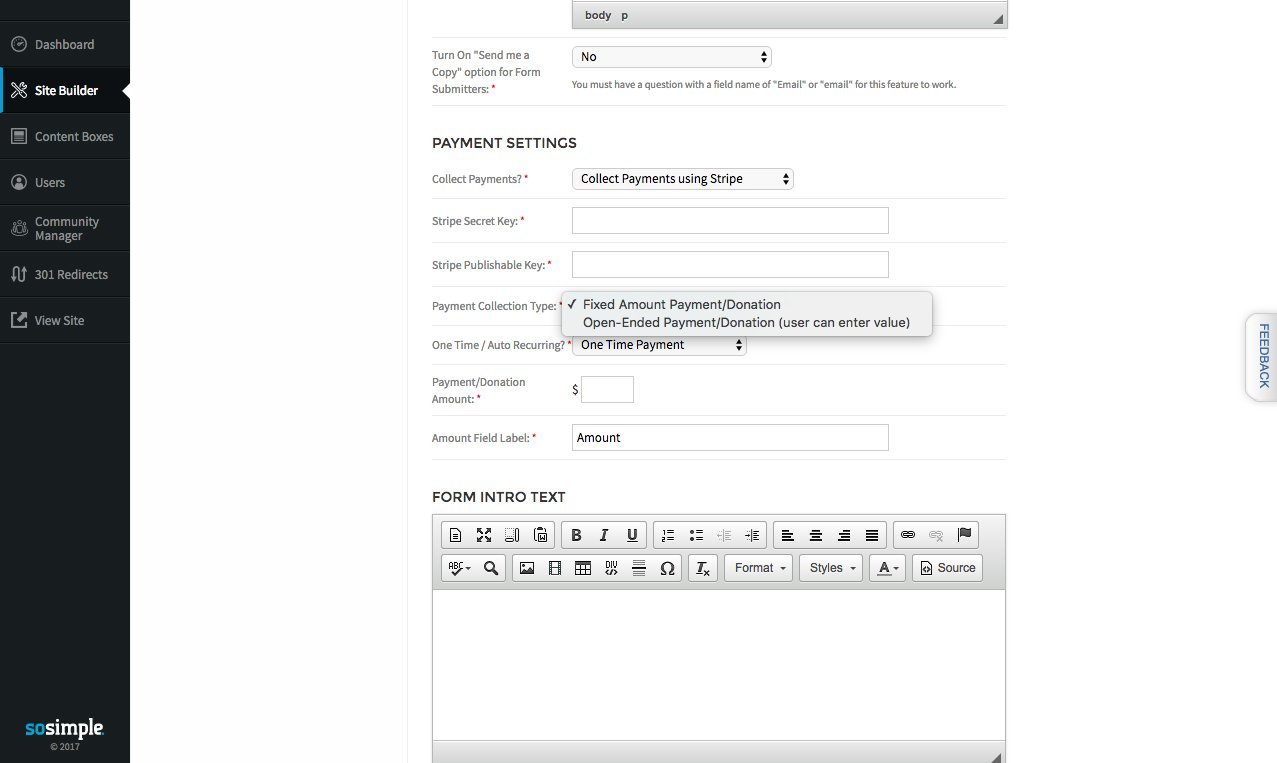Switch editor to Source view
This screenshot has height=763, width=1277.
pyautogui.click(x=947, y=568)
